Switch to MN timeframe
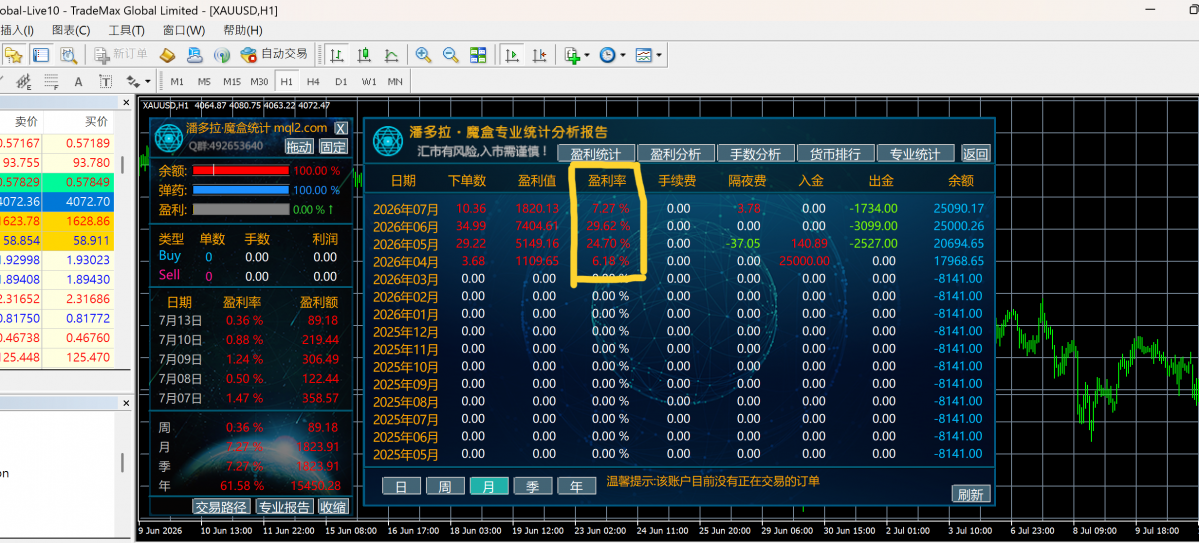This screenshot has height=543, width=1199. (395, 82)
